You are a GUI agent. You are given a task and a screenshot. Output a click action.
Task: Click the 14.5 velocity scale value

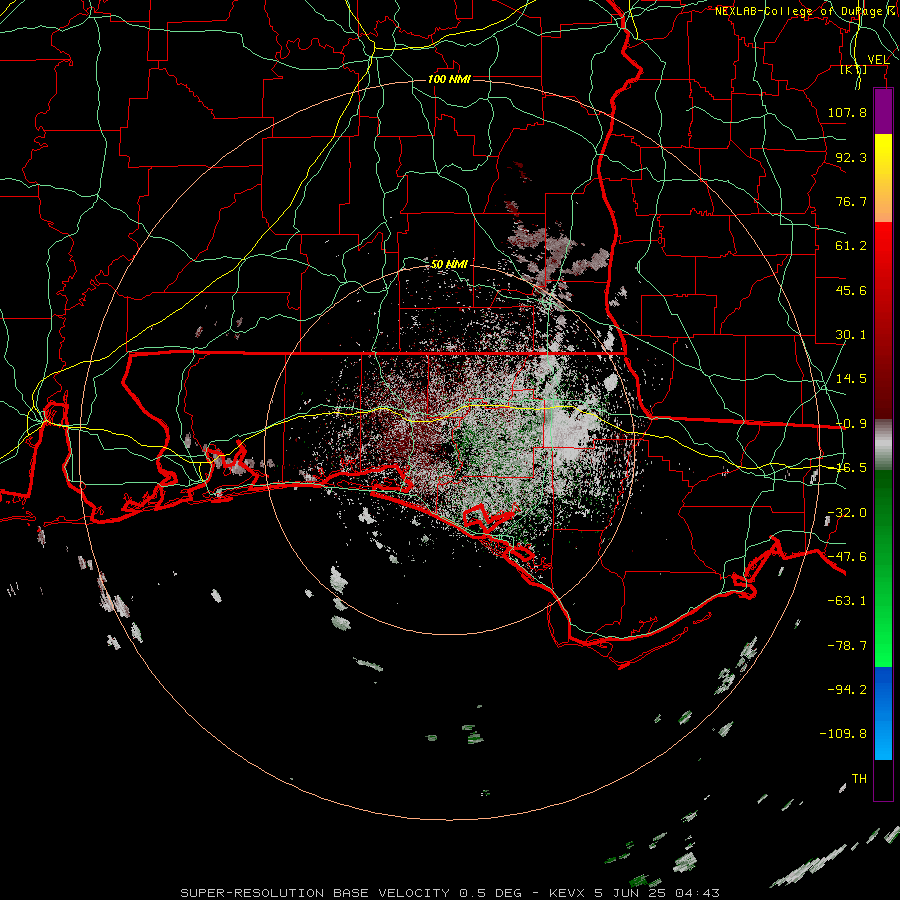pos(851,379)
